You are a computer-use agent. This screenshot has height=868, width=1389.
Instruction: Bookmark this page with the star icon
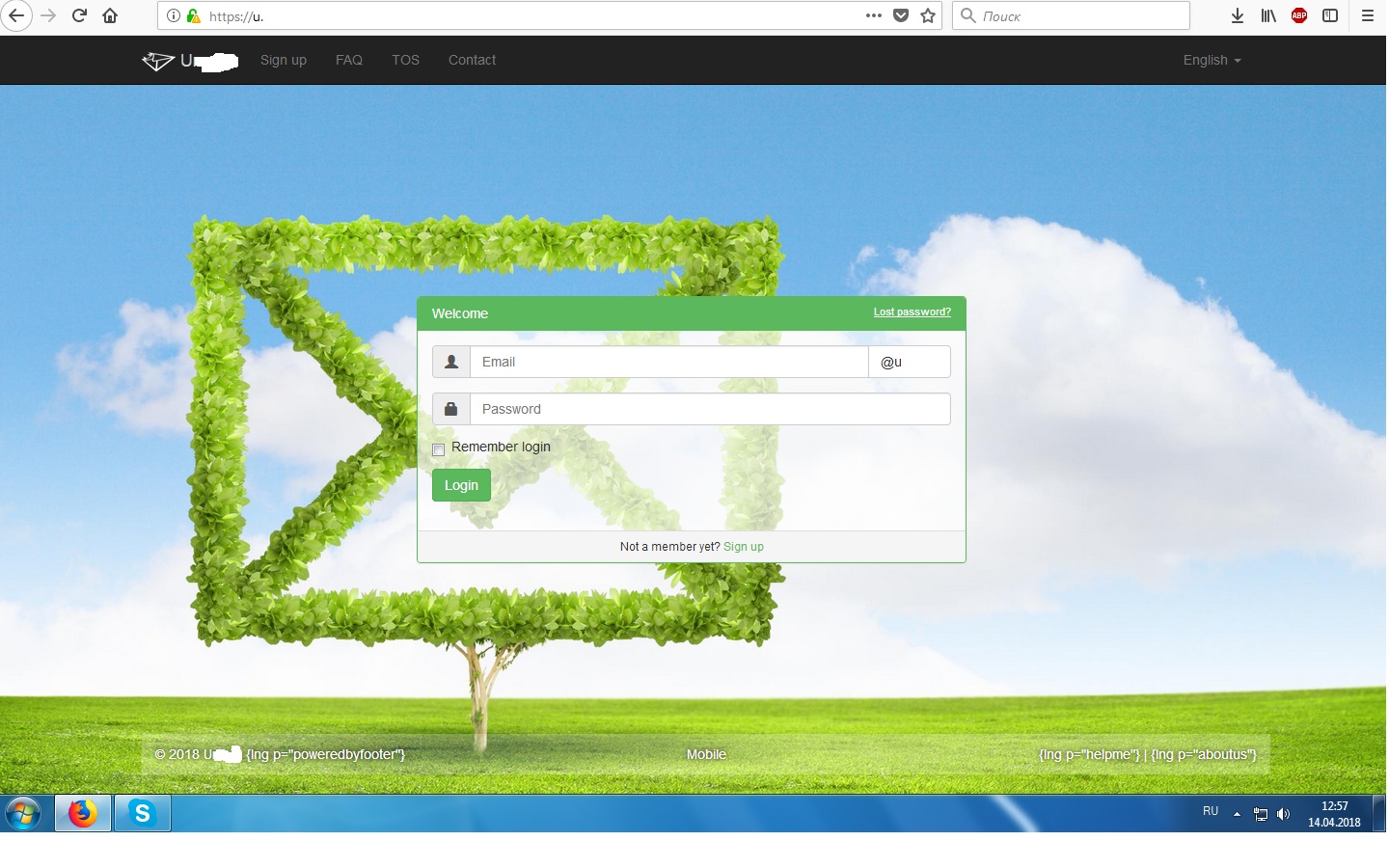928,15
